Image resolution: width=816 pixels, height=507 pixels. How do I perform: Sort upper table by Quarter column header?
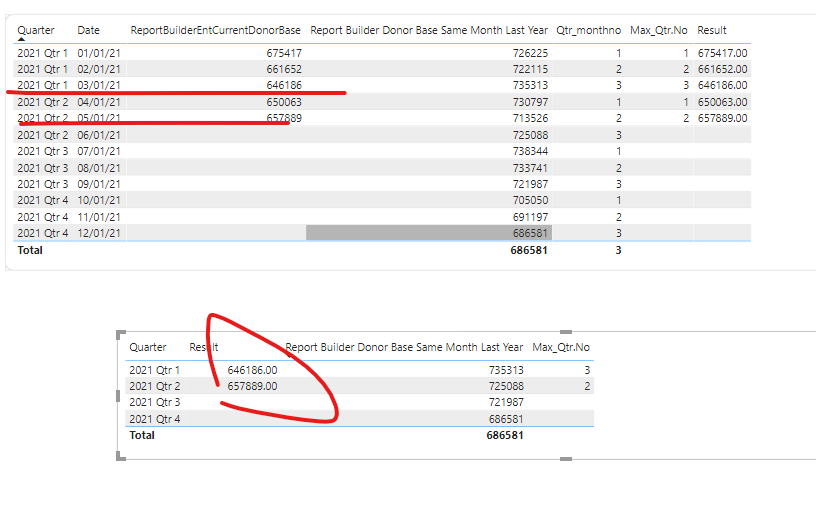[35, 30]
